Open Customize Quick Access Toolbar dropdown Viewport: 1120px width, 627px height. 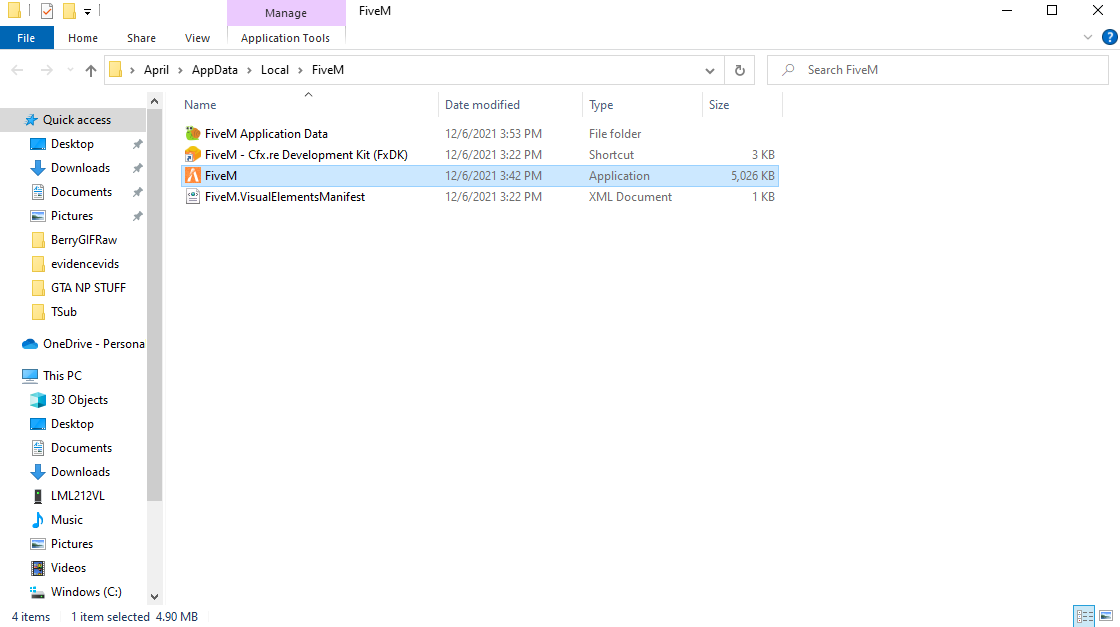point(87,11)
